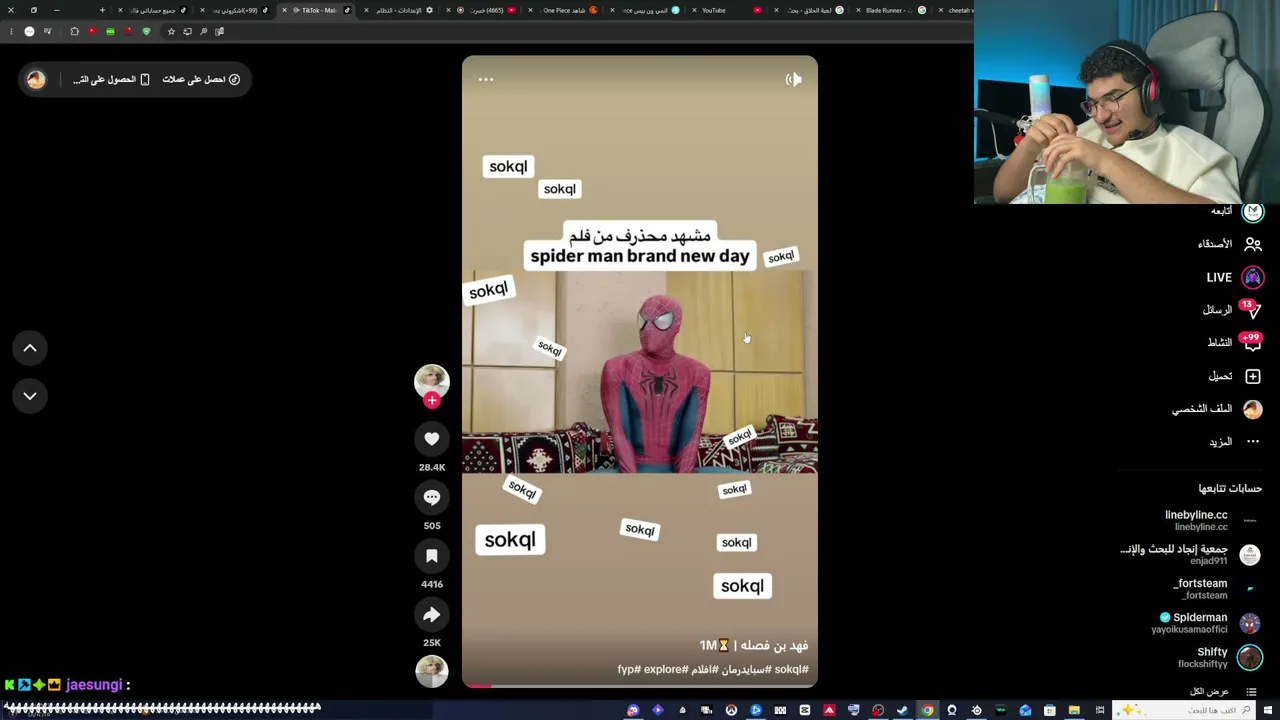This screenshot has height=720, width=1280.
Task: Switch to the جميع حساباتي tab
Action: pos(152,10)
